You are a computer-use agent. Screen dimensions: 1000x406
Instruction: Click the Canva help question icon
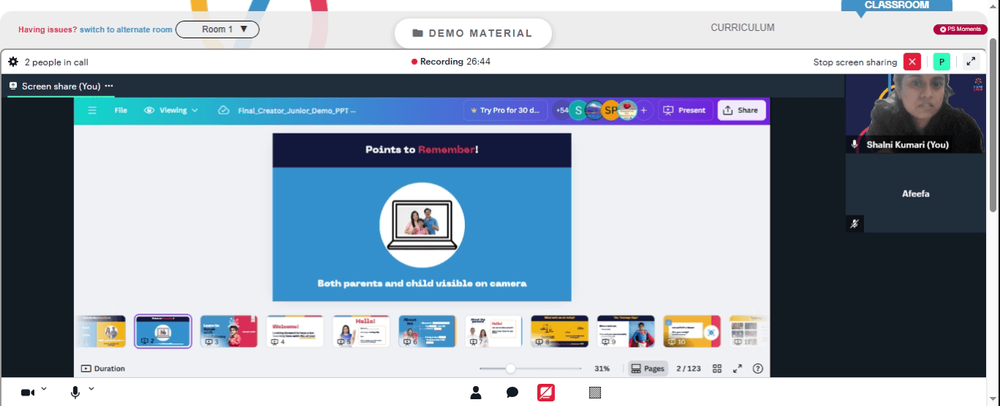tap(758, 368)
